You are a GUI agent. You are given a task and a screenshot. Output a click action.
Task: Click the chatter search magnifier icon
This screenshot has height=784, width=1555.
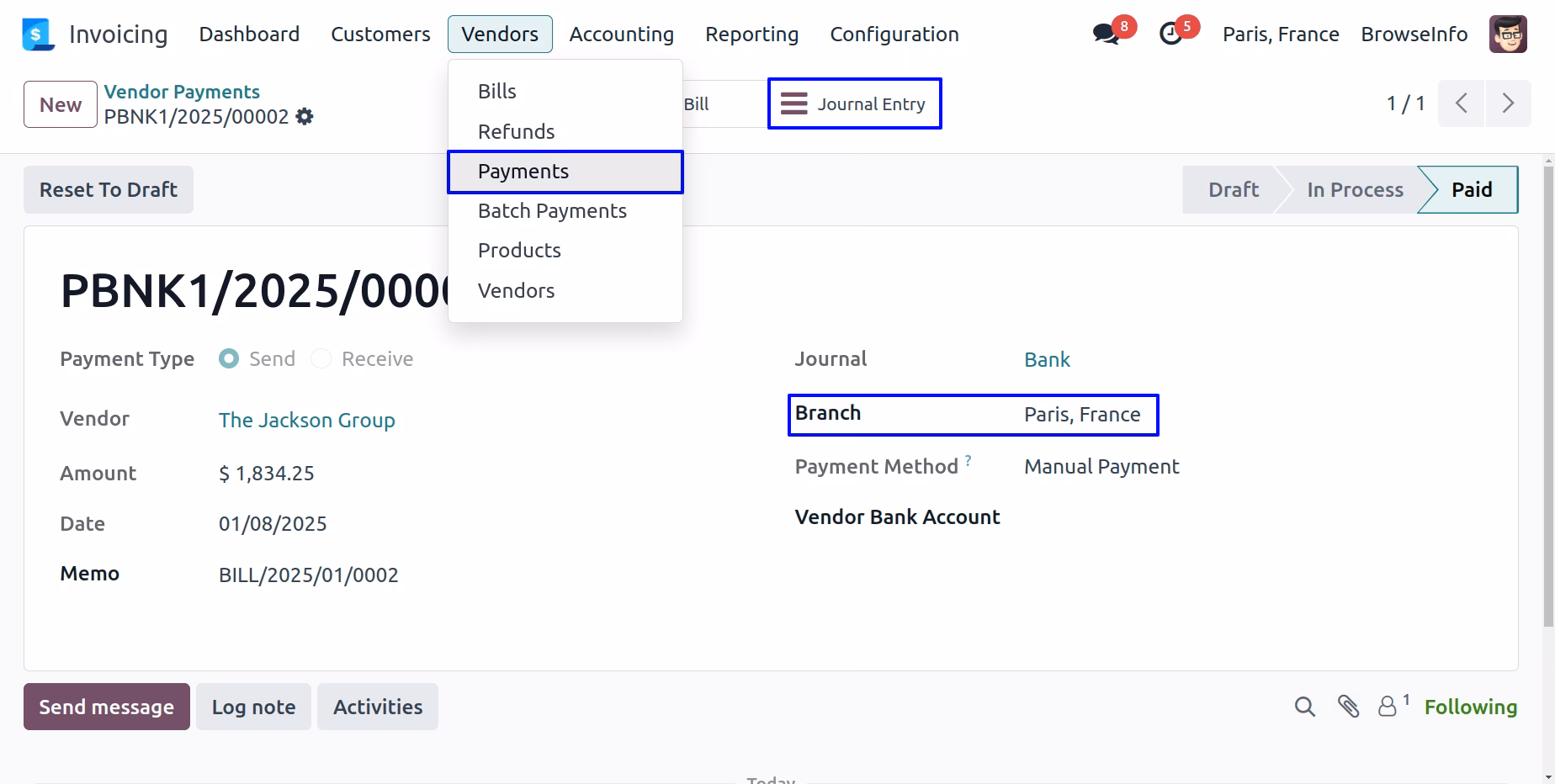click(1304, 707)
